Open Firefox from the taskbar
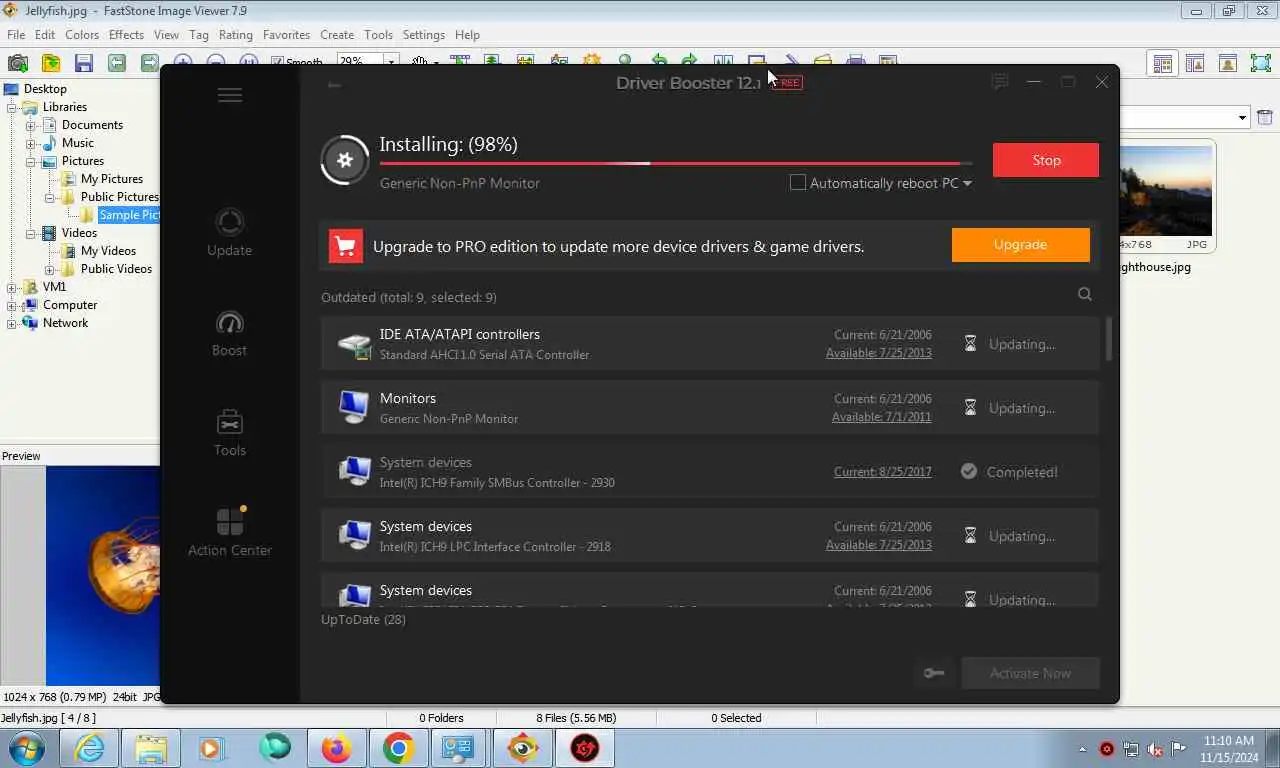 [x=337, y=748]
